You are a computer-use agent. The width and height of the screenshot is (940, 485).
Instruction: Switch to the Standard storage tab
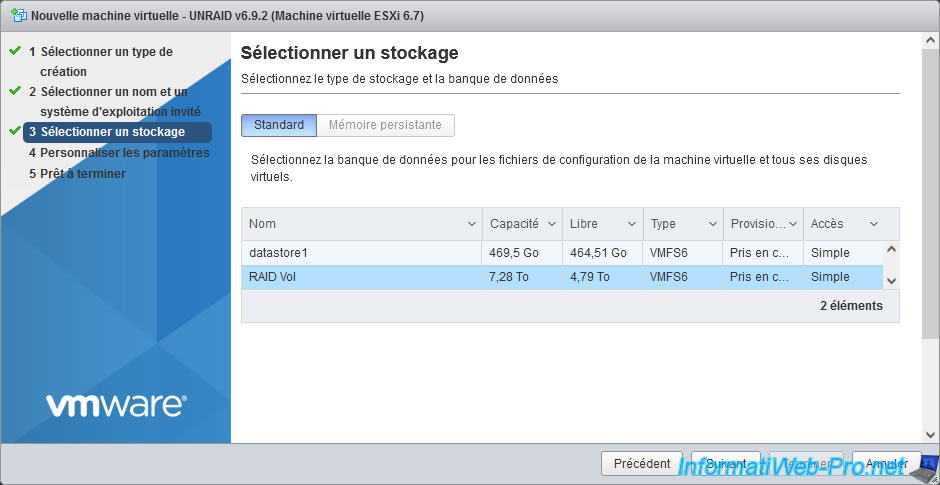279,125
